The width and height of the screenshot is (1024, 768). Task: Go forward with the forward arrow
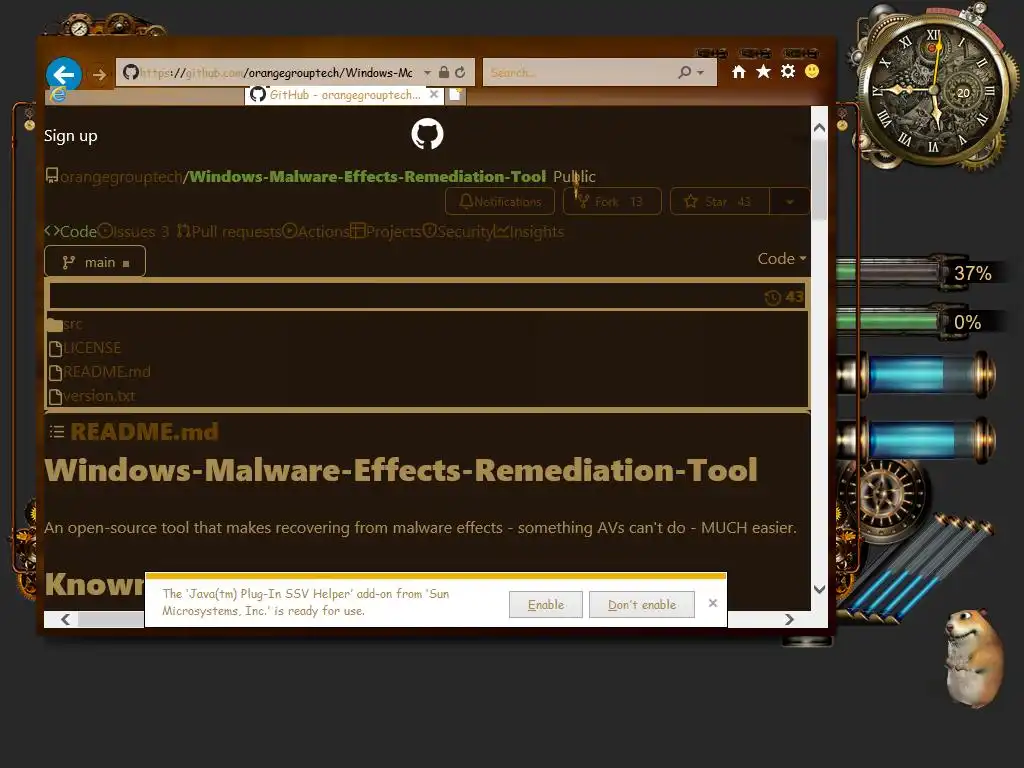pyautogui.click(x=99, y=75)
